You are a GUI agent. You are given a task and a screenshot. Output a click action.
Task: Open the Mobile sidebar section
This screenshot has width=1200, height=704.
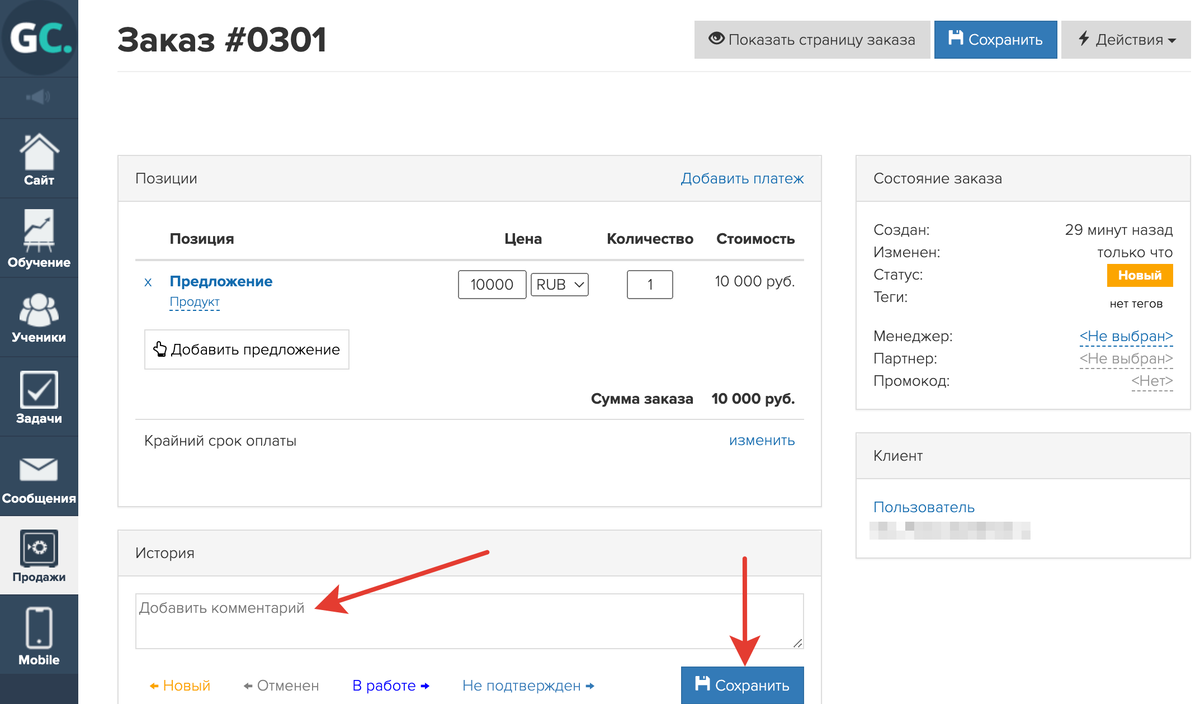coord(39,636)
